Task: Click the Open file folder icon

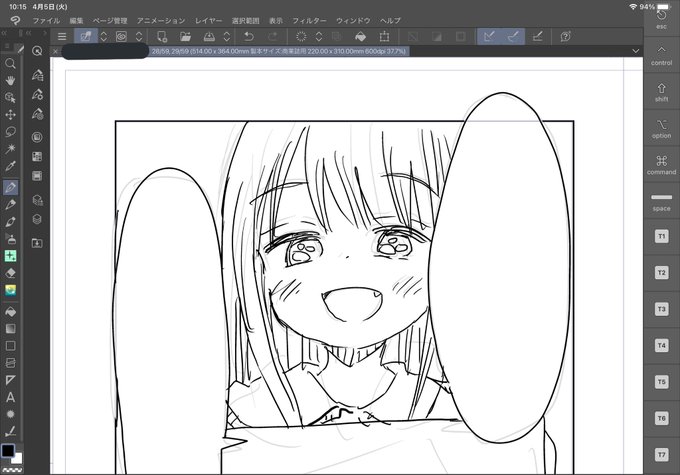Action: [185, 36]
